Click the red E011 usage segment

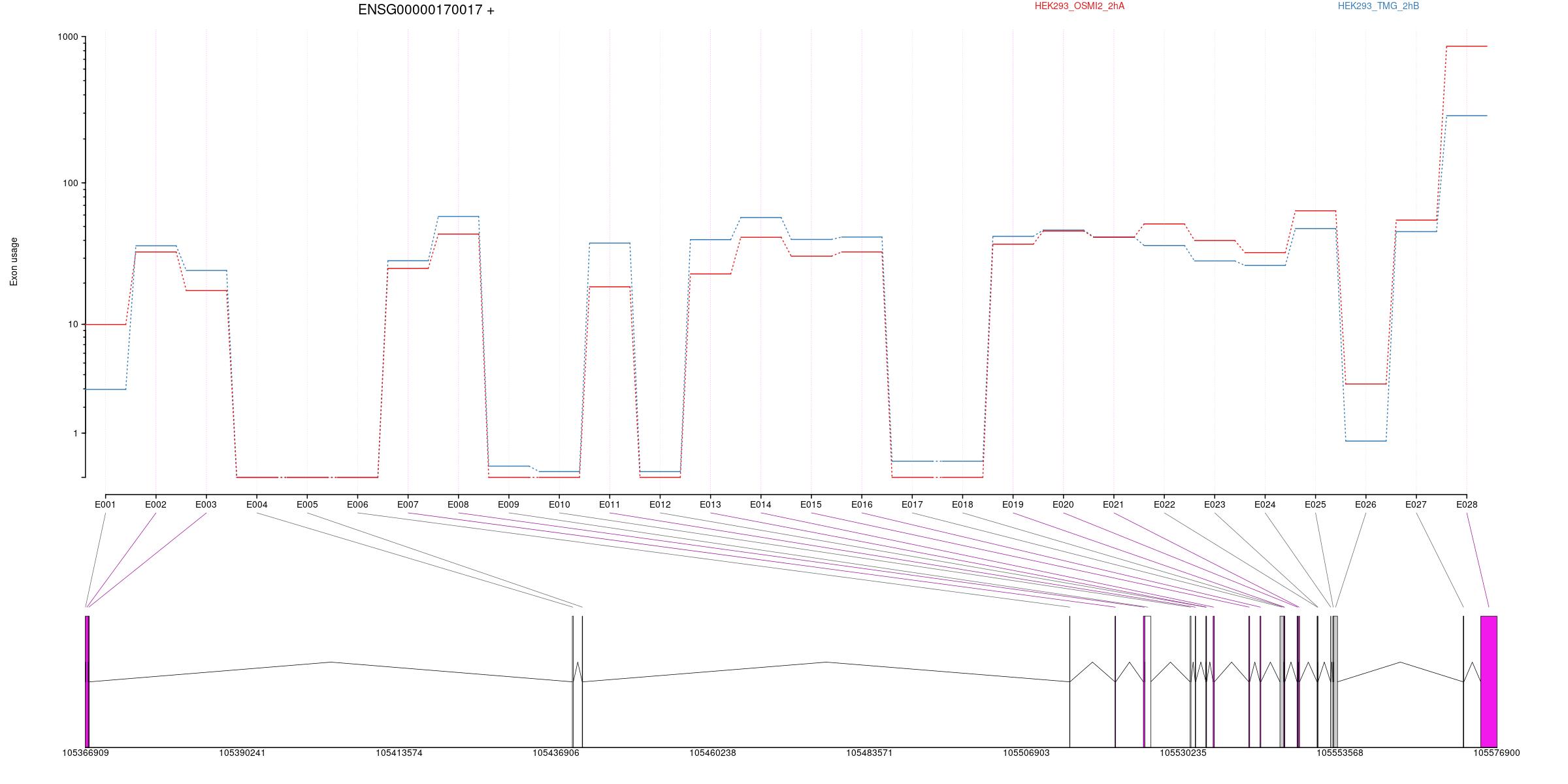pos(610,287)
